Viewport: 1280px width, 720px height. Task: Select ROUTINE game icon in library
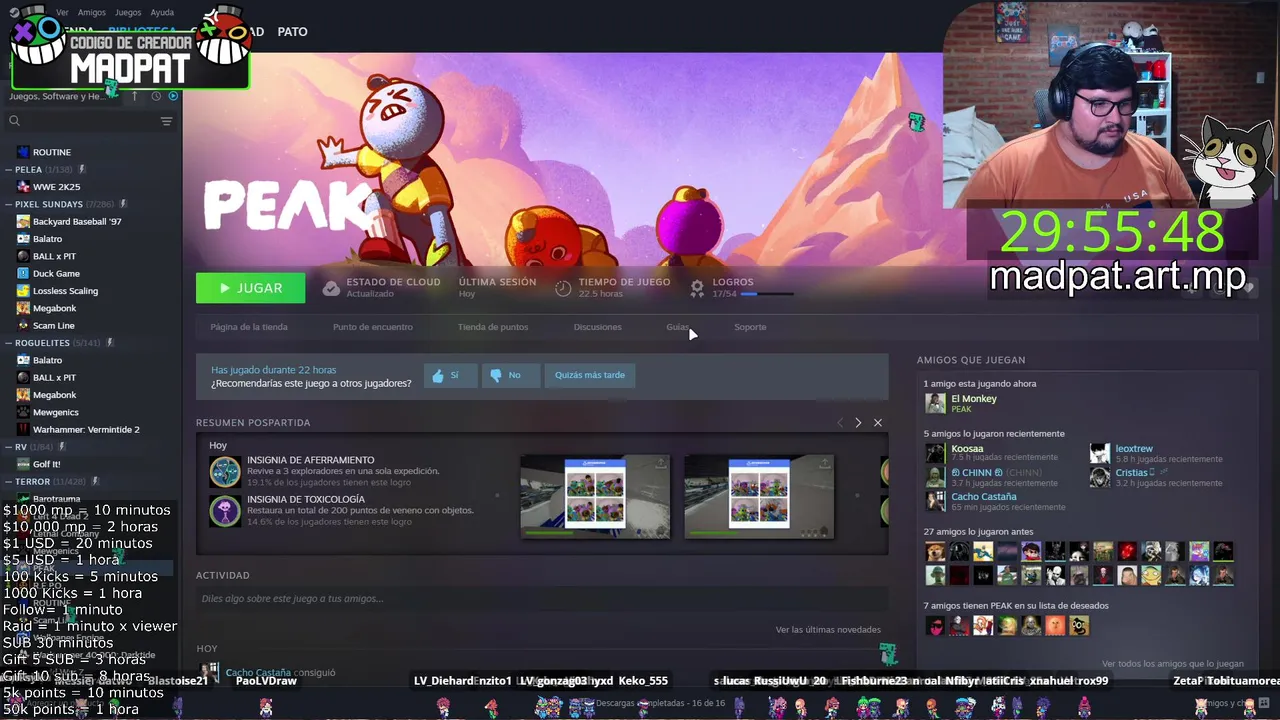tap(23, 152)
